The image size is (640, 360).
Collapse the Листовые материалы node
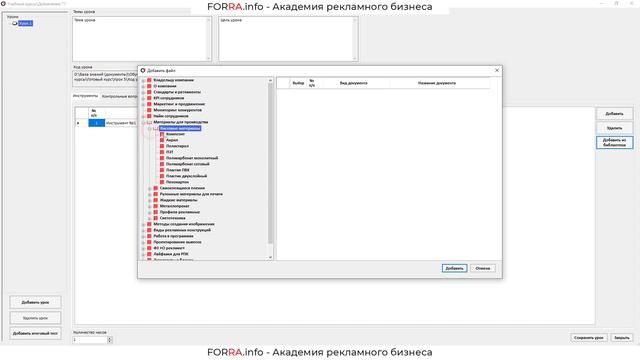pos(150,128)
